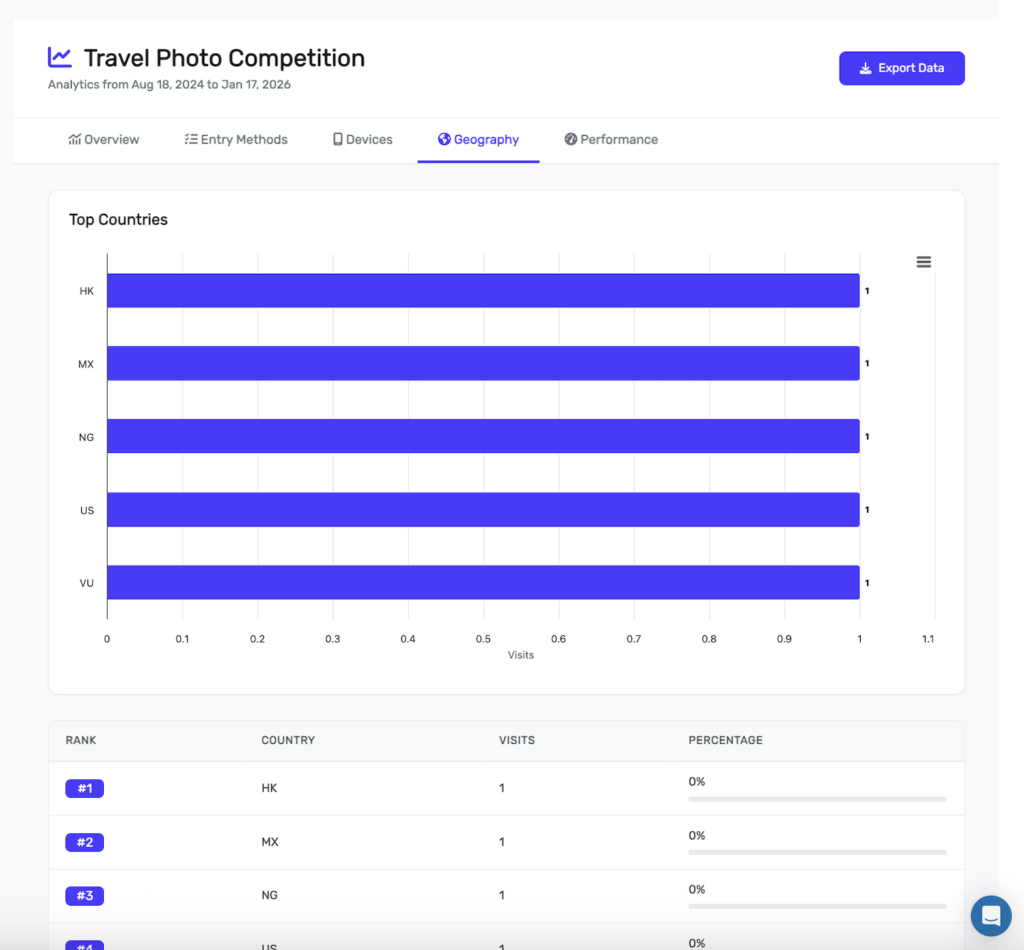Image resolution: width=1024 pixels, height=950 pixels.
Task: Switch to the Overview tab
Action: pos(104,139)
